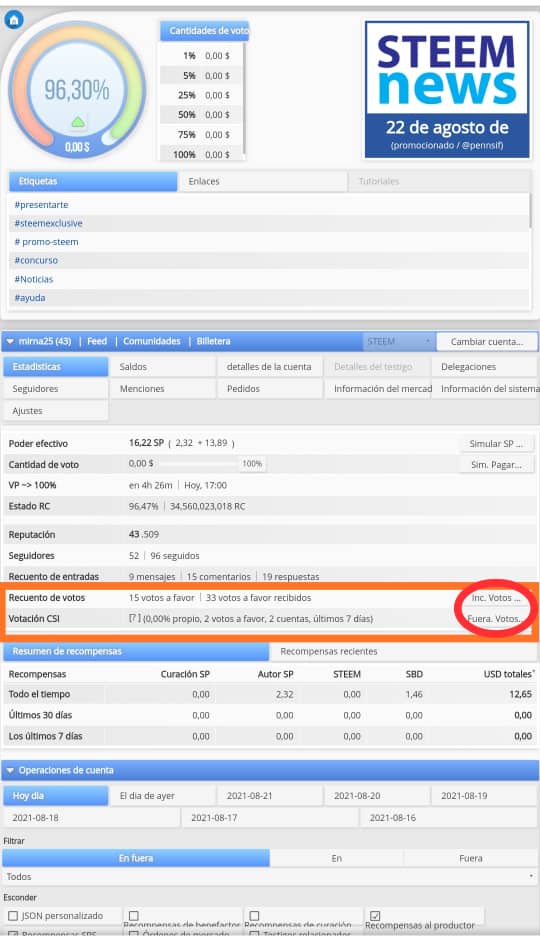Click the vote amount percentage slider
Screen dimensions: 540x949
tap(197, 464)
